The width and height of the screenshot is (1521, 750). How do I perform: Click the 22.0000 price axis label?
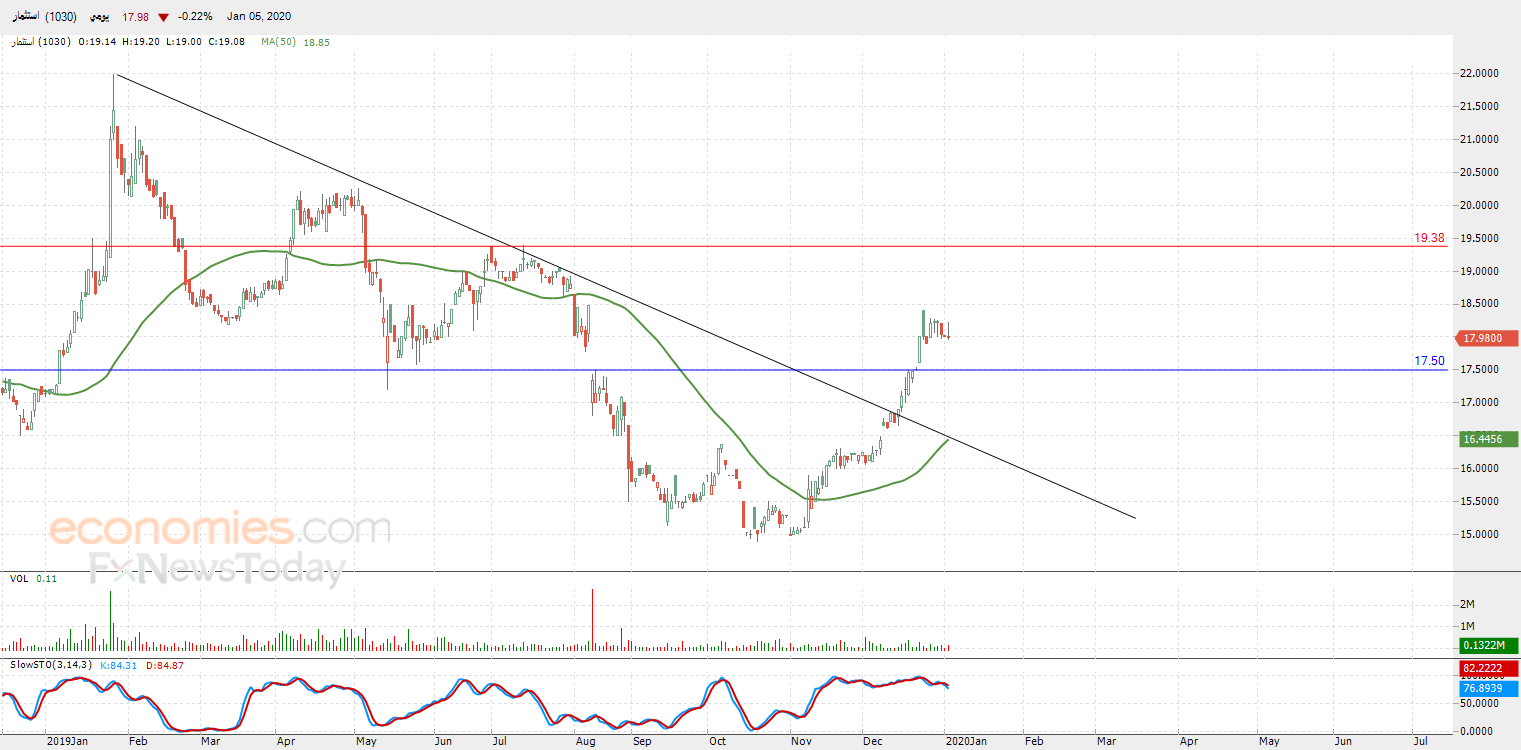tap(1479, 73)
